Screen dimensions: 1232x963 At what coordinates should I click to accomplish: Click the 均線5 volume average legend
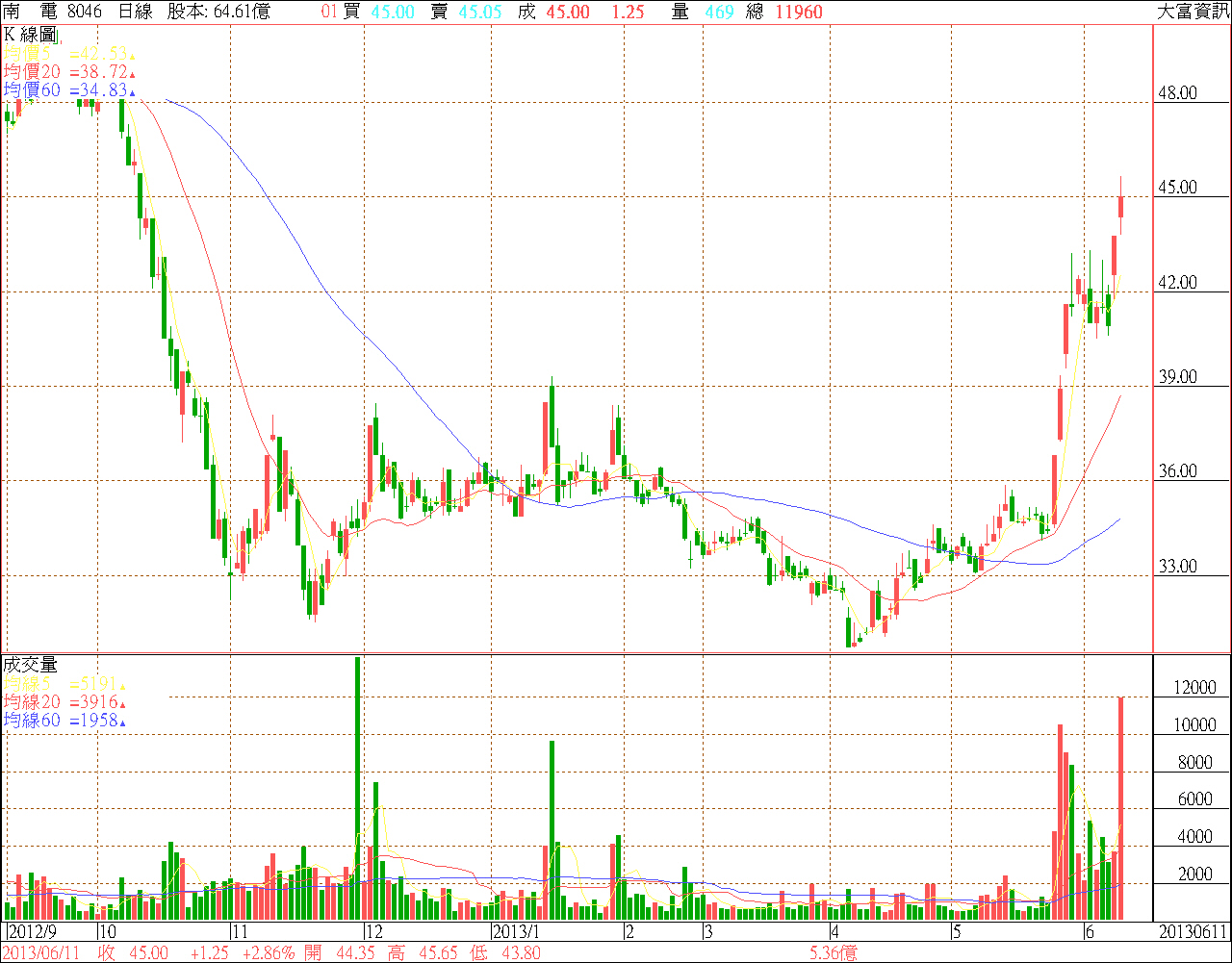[65, 683]
